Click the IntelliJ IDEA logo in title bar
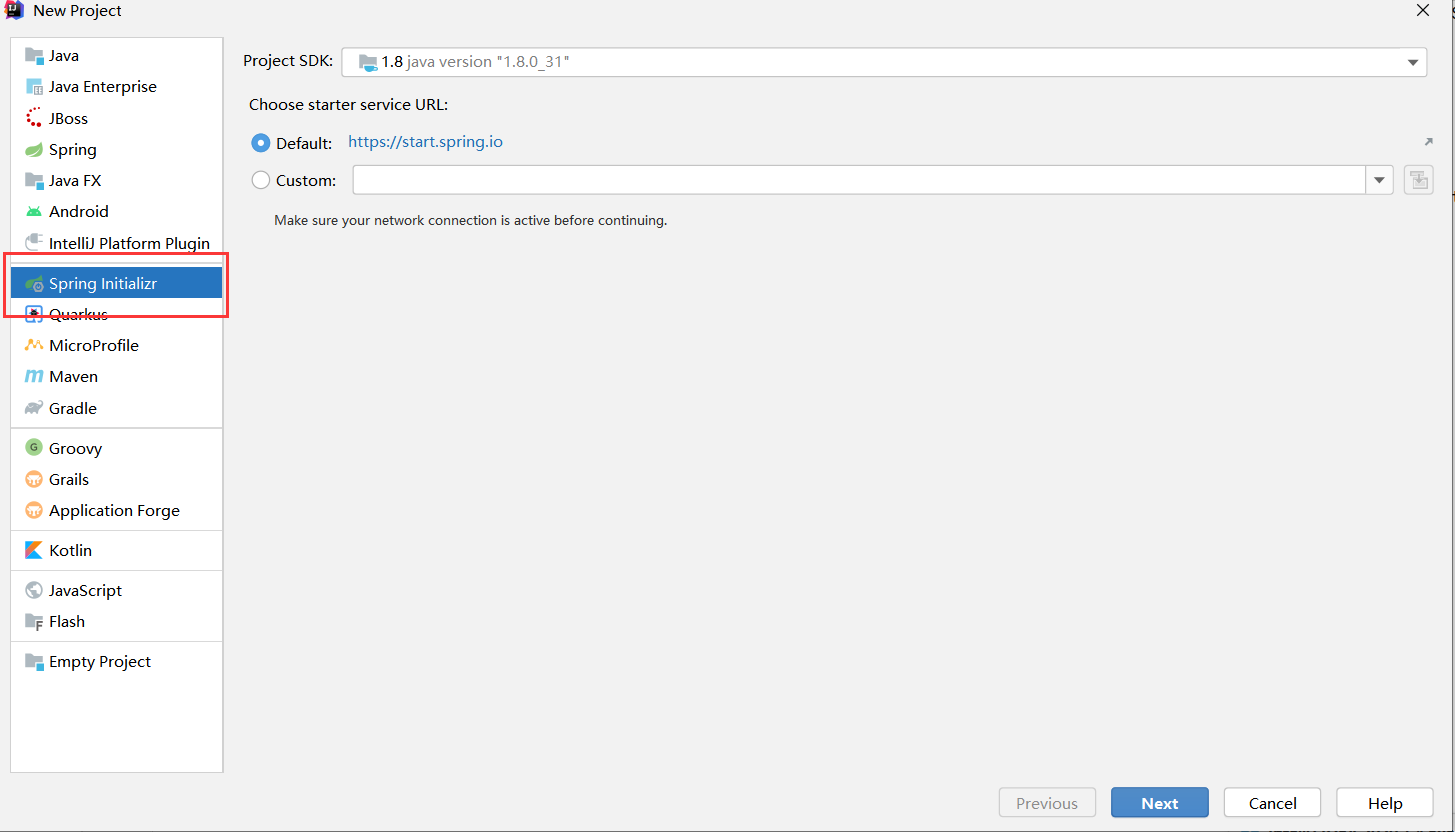 [x=14, y=11]
